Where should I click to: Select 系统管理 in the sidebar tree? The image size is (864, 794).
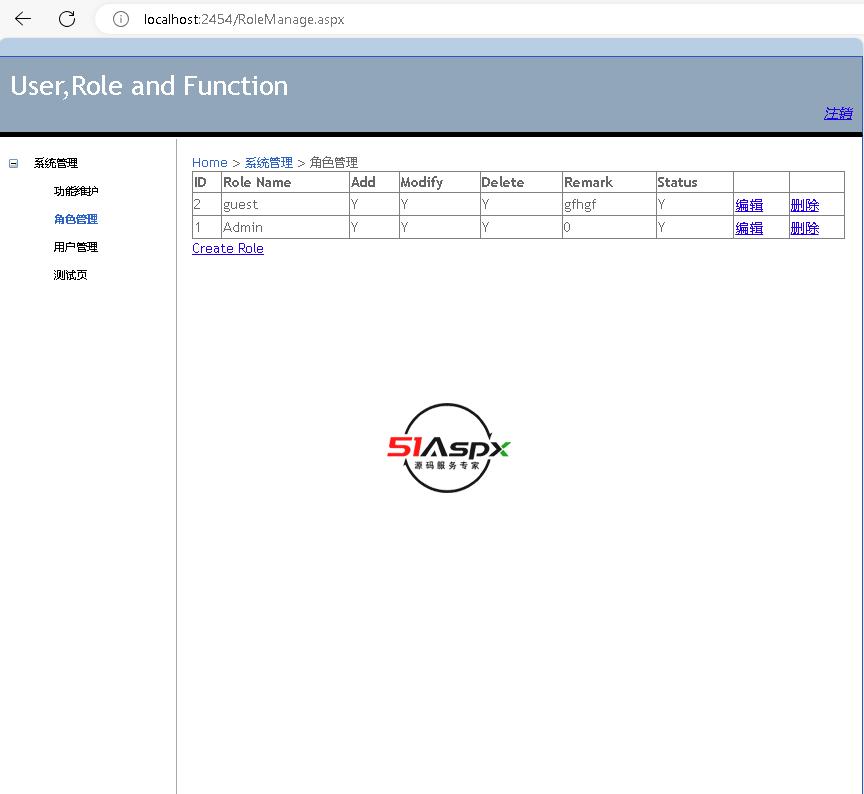pos(56,163)
